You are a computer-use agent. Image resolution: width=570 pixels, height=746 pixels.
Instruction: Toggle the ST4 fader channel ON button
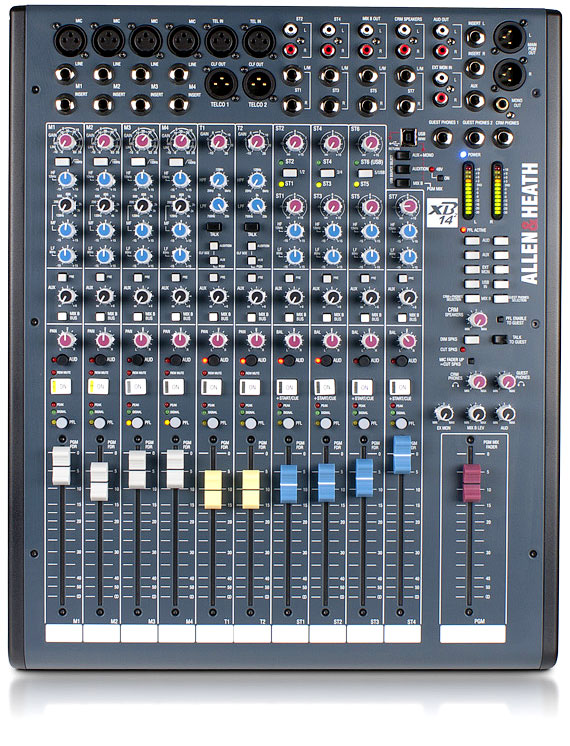coord(400,387)
